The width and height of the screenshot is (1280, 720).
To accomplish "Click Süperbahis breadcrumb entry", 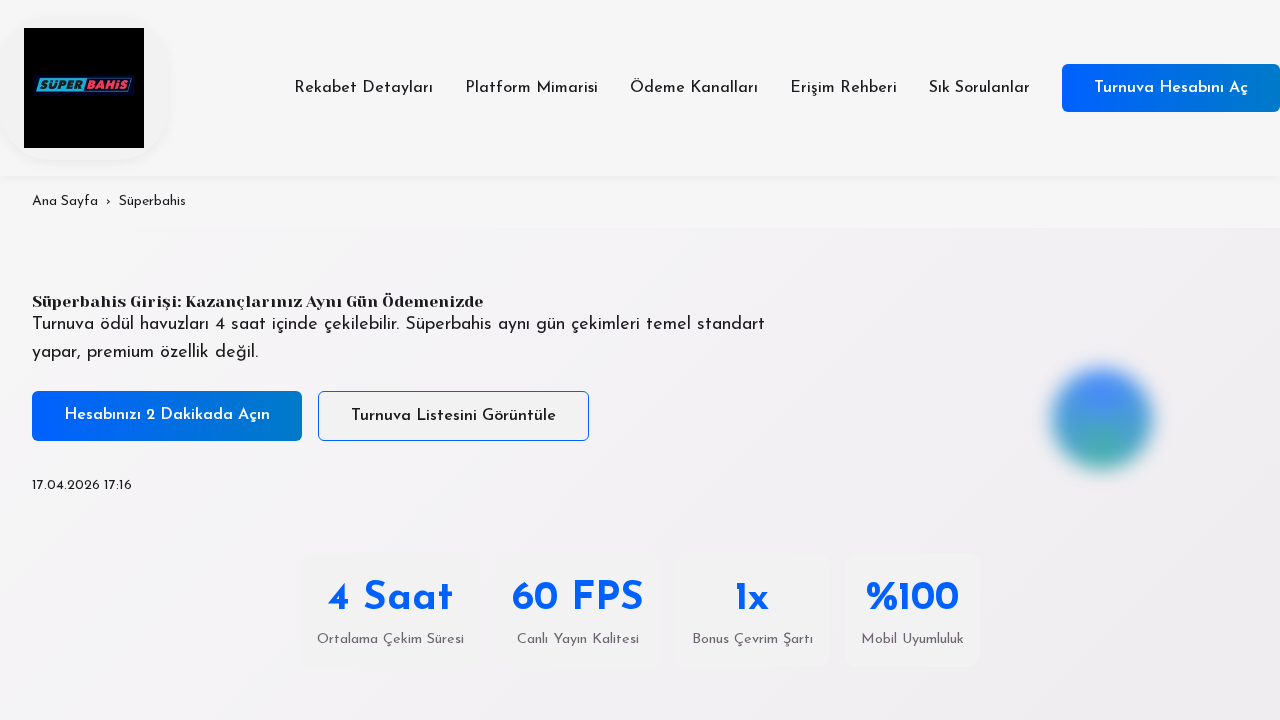I will click(152, 201).
